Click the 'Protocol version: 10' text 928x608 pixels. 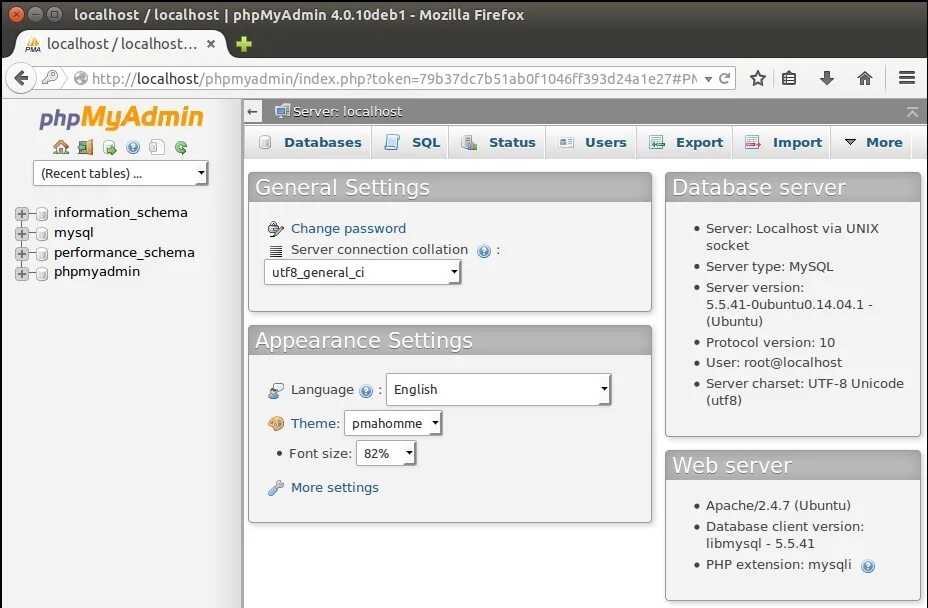(x=770, y=343)
